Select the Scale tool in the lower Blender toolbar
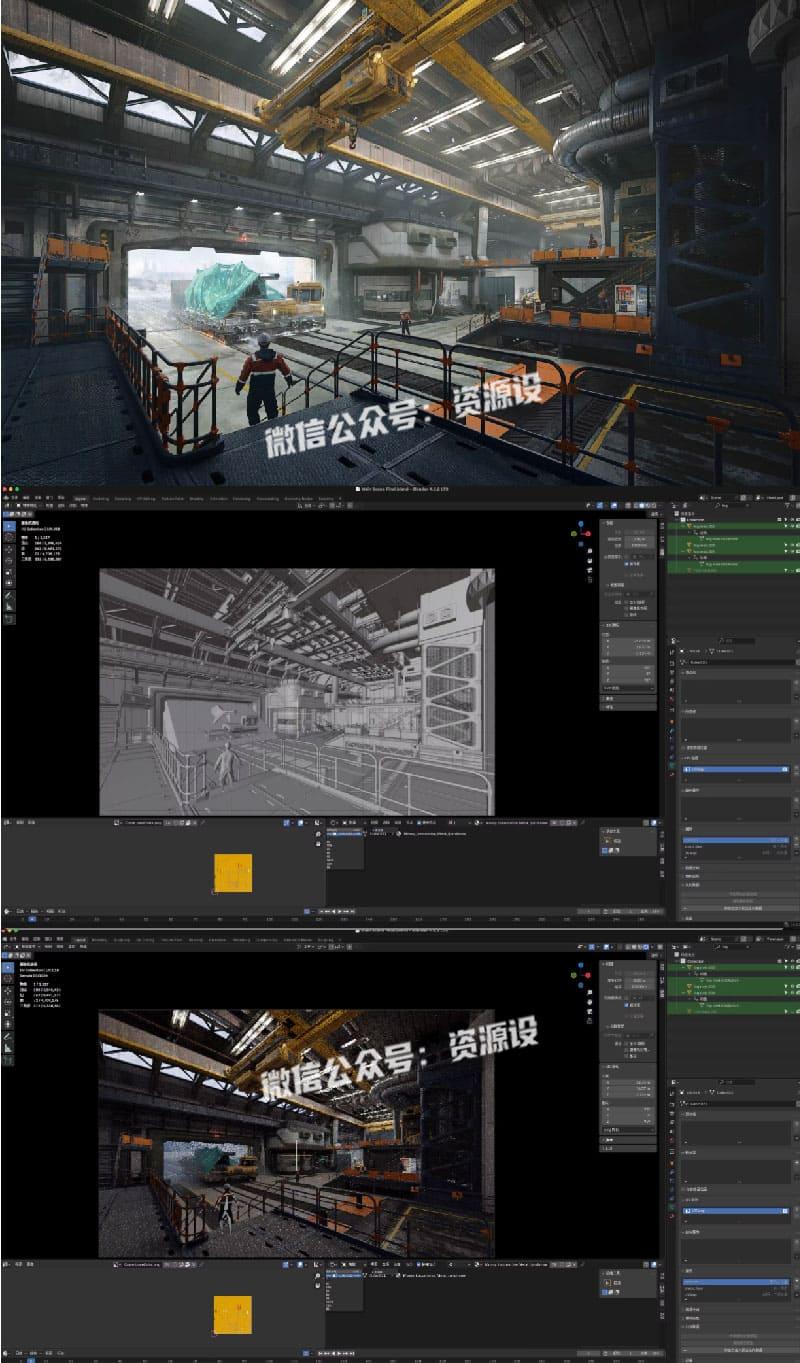The width and height of the screenshot is (800, 1363). tap(9, 1012)
